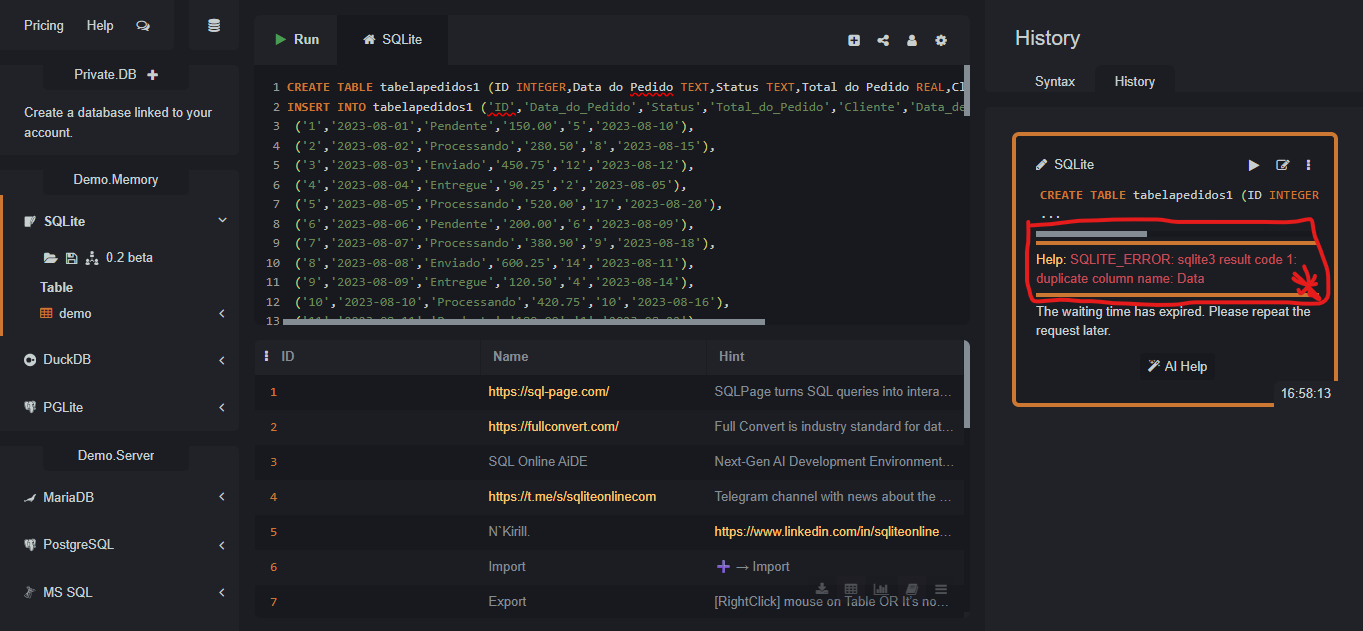Select the SQLite editor tab
Screen dimensions: 1363x631
(x=392, y=40)
